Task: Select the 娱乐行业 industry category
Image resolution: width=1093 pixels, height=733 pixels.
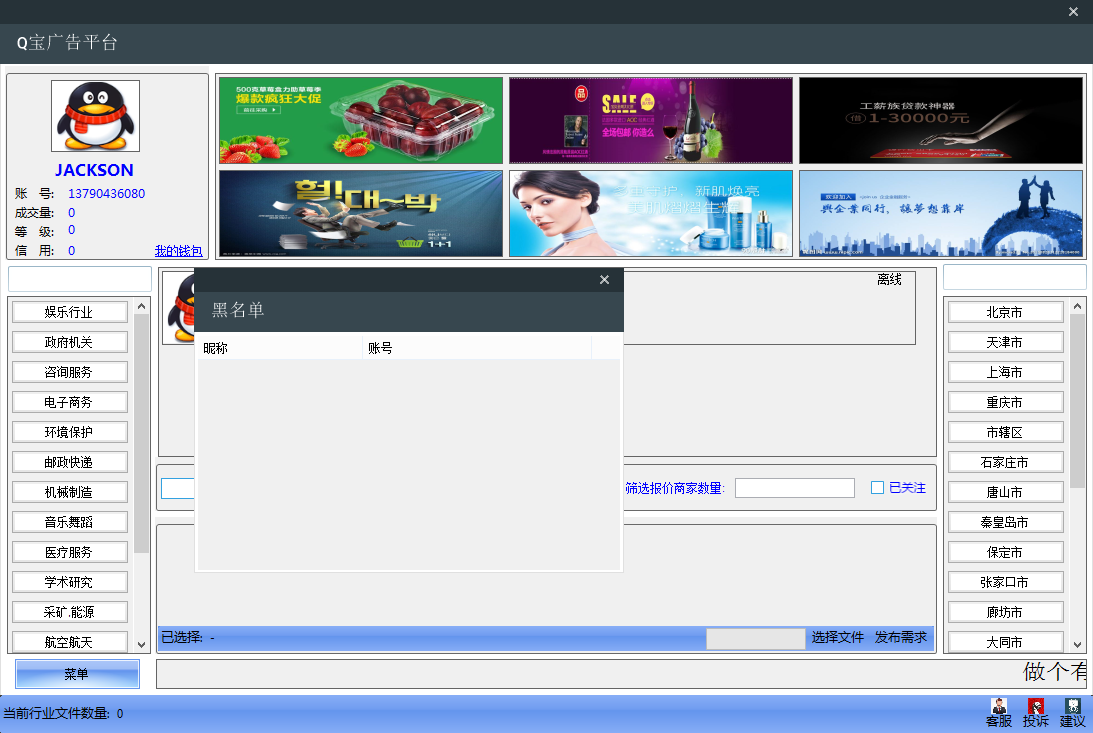Action: click(69, 312)
